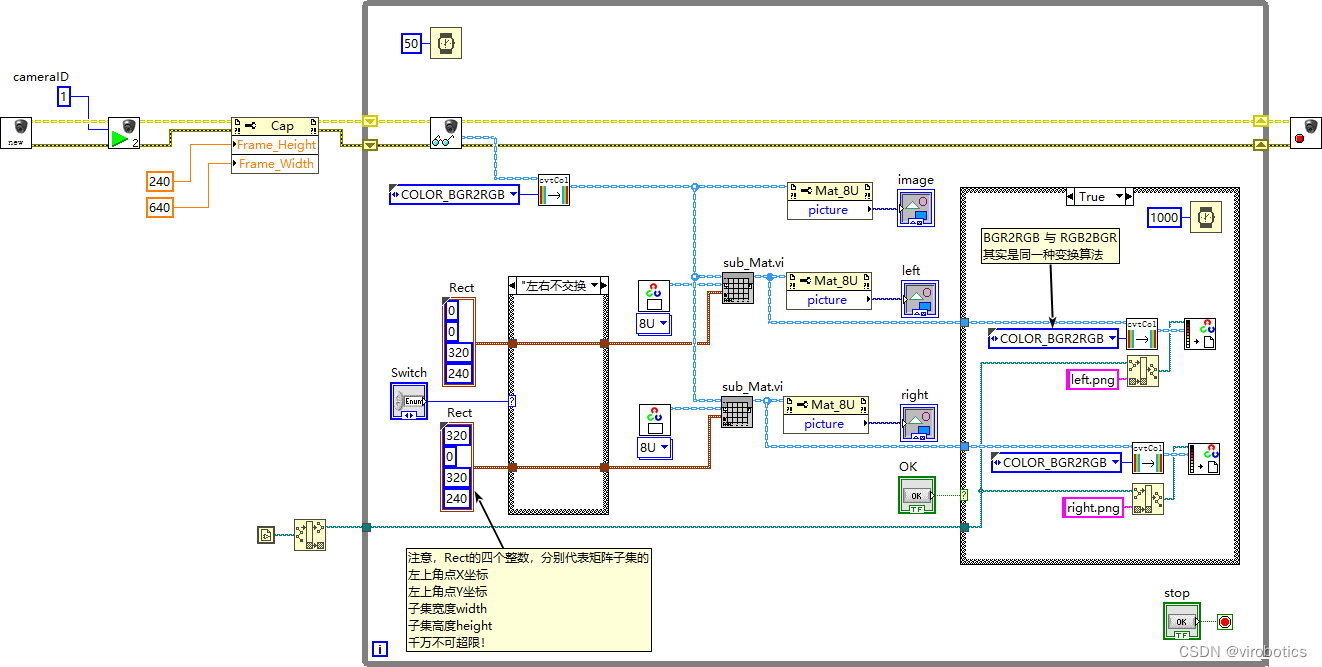Select the upper-left yellow shift register
The height and width of the screenshot is (667, 1322).
coord(369,122)
